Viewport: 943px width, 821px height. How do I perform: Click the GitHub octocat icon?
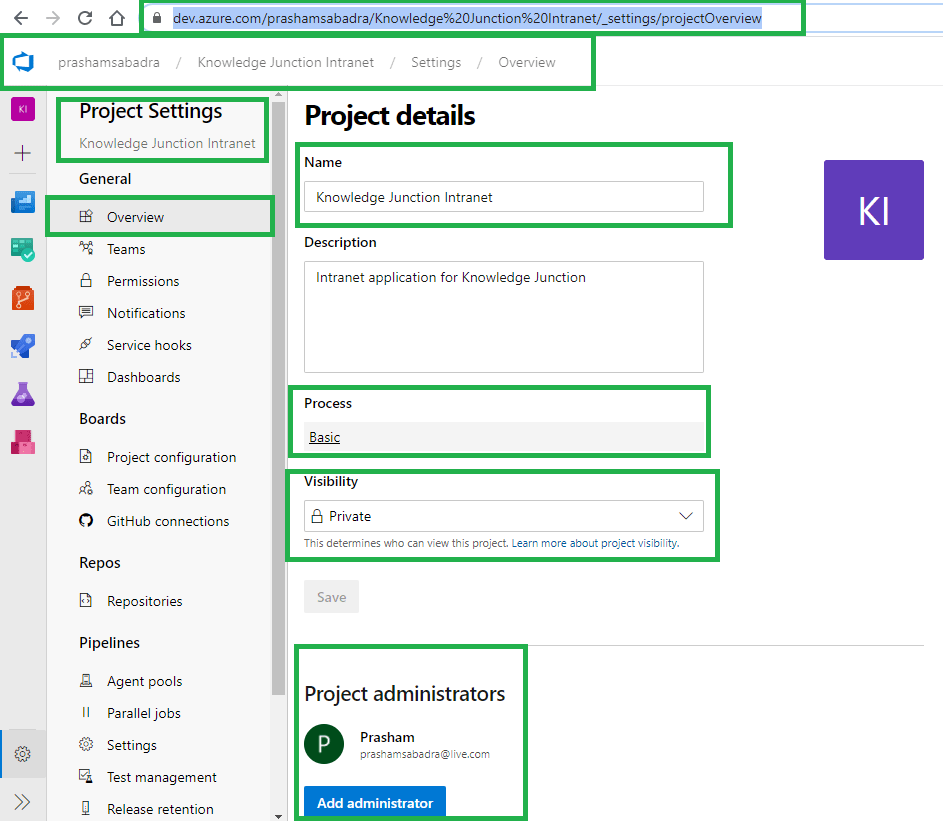click(86, 520)
